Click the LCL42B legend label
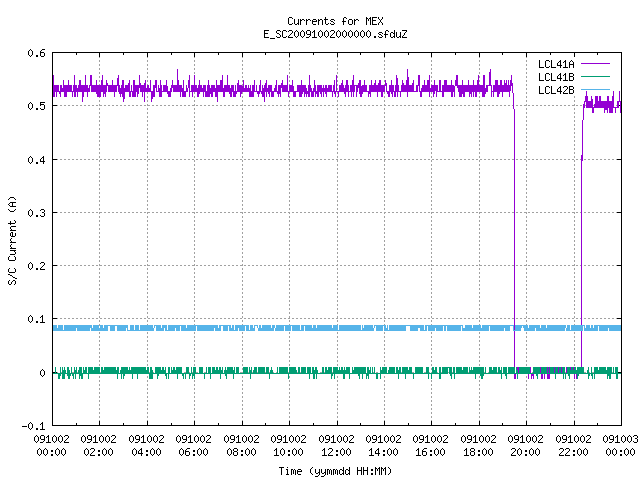This screenshot has height=480, width=640. [556, 90]
